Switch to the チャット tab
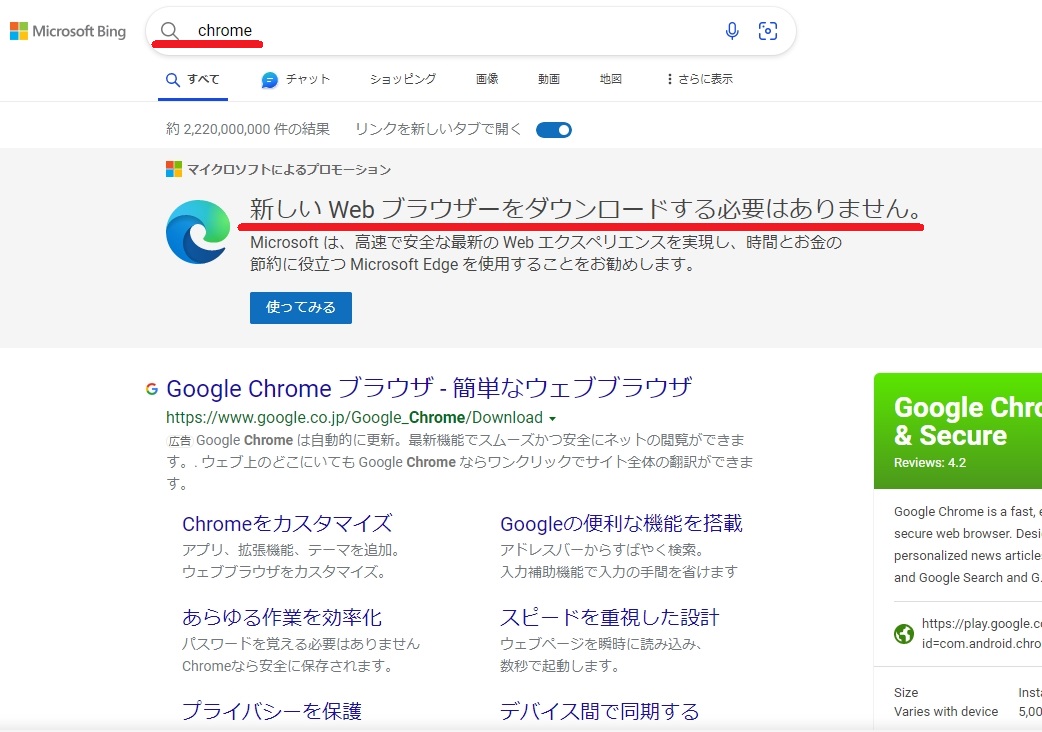This screenshot has height=732, width=1042. 296,79
